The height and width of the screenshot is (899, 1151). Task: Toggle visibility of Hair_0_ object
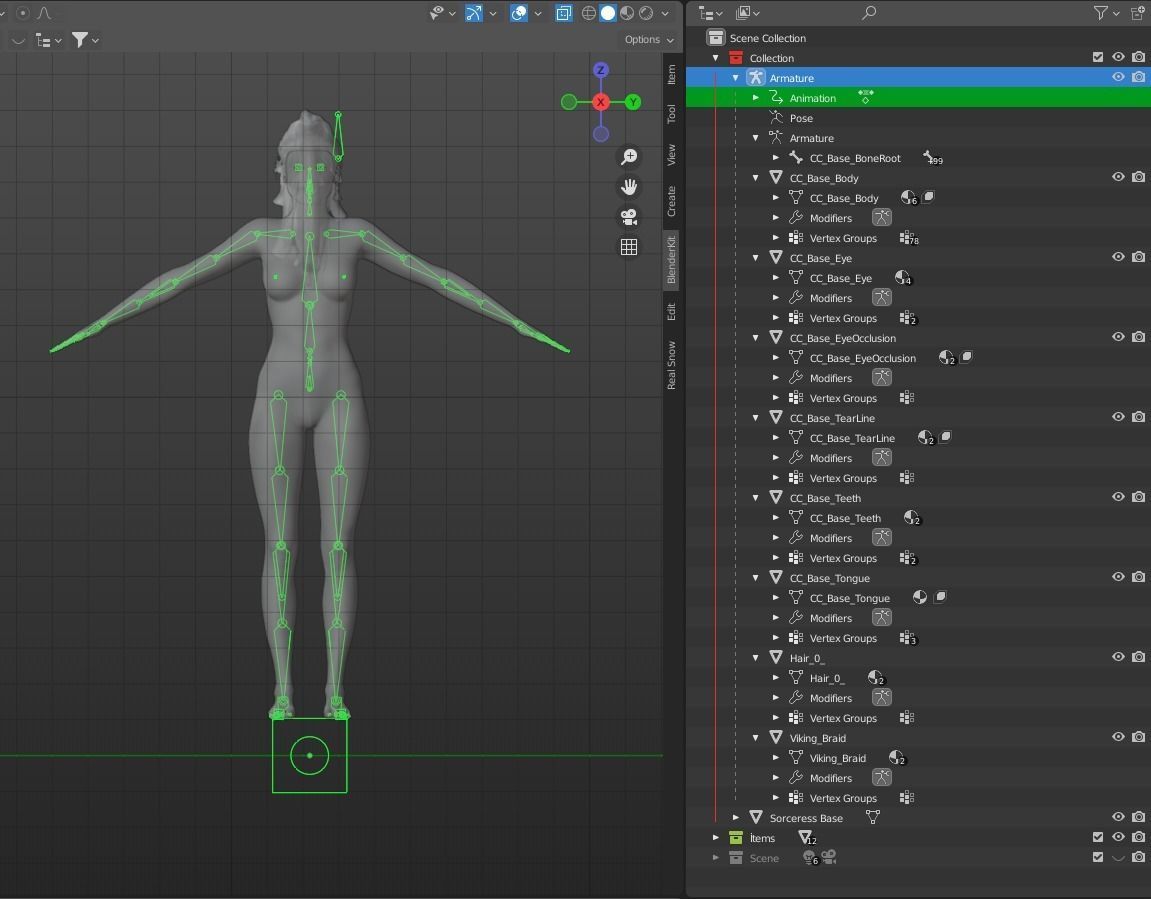[1118, 657]
